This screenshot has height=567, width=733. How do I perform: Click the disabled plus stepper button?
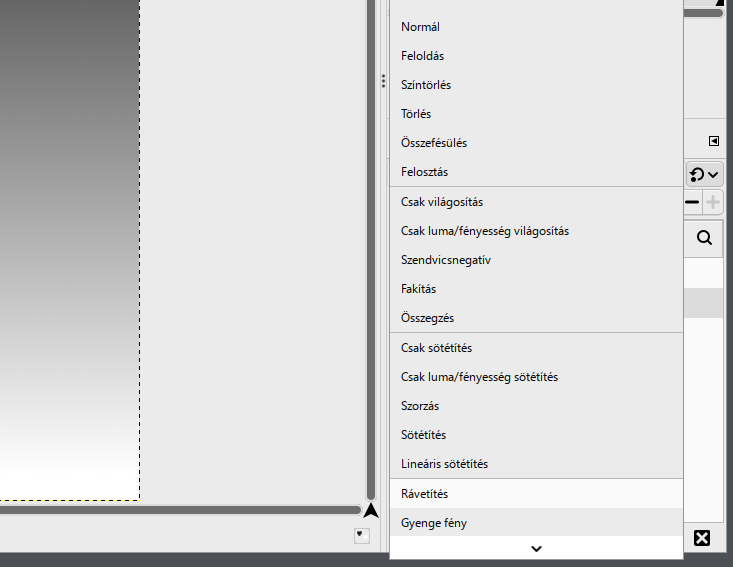pyautogui.click(x=713, y=202)
